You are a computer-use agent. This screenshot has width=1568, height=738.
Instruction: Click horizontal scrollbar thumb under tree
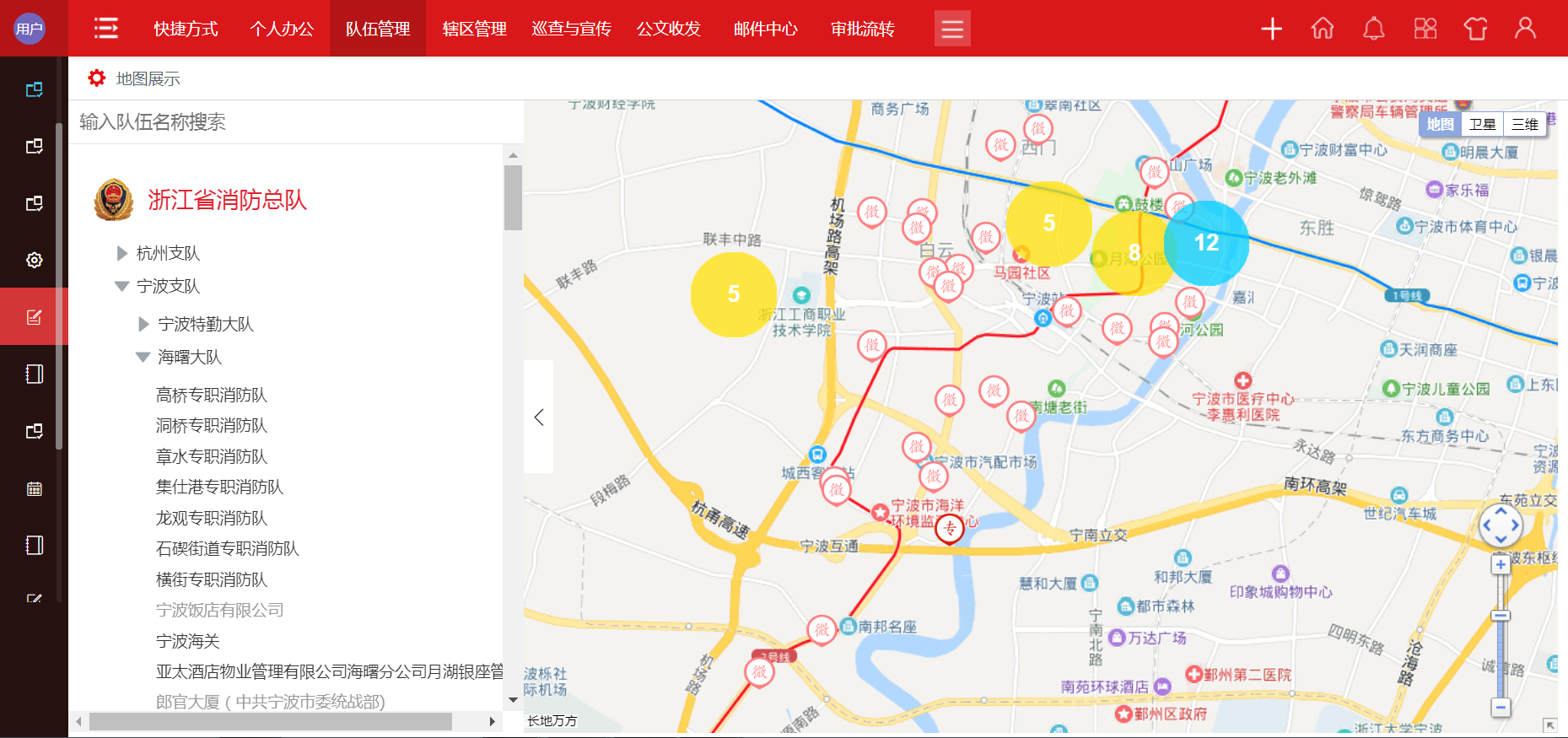tap(271, 721)
